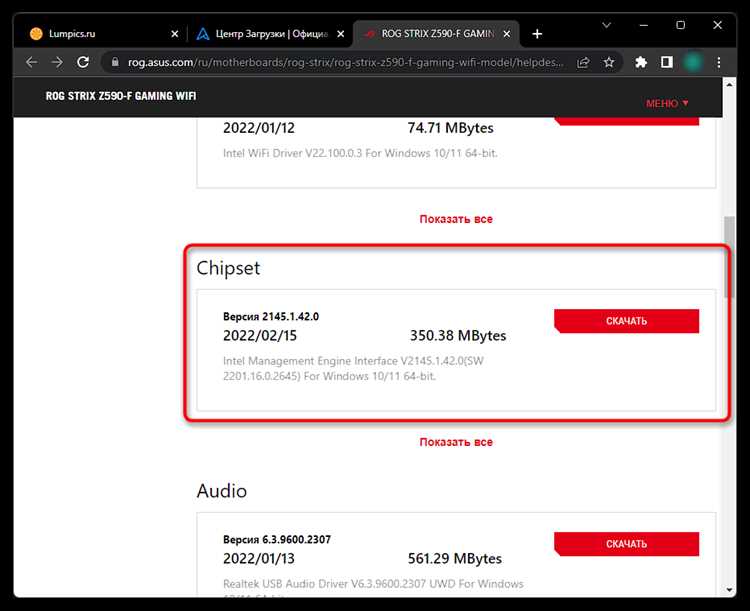Image resolution: width=750 pixels, height=611 pixels.
Task: Maximize the browser window
Action: (681, 25)
